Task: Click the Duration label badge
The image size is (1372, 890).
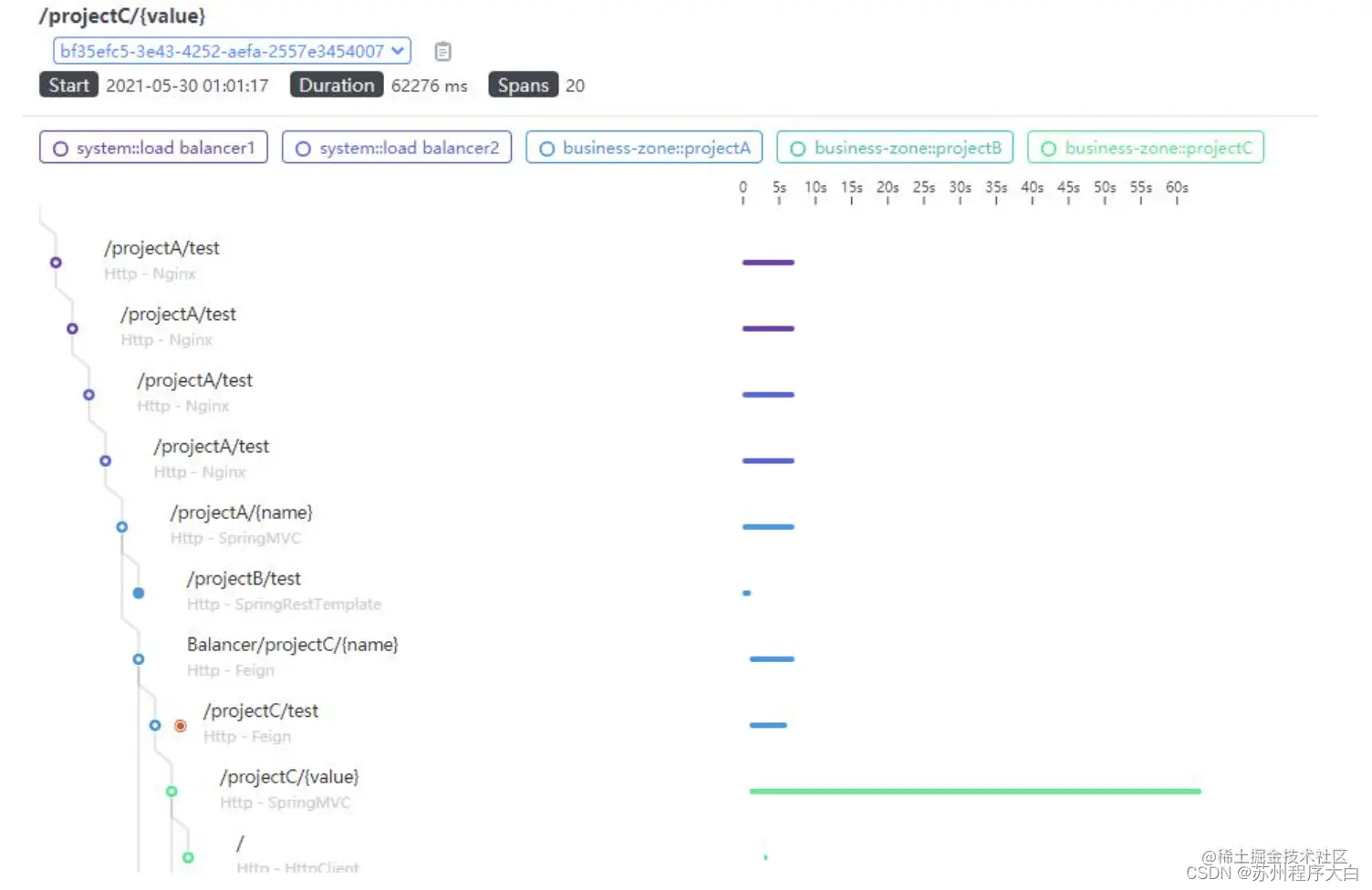Action: 337,85
